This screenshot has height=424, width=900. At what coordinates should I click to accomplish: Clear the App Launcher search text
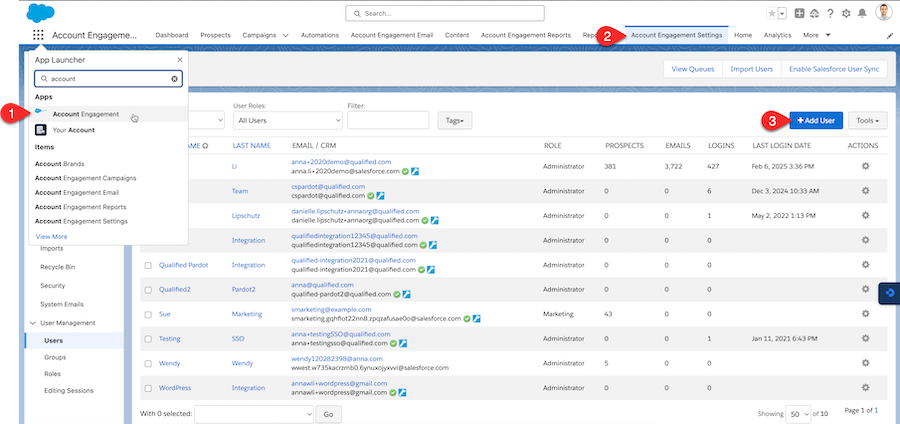tap(174, 79)
